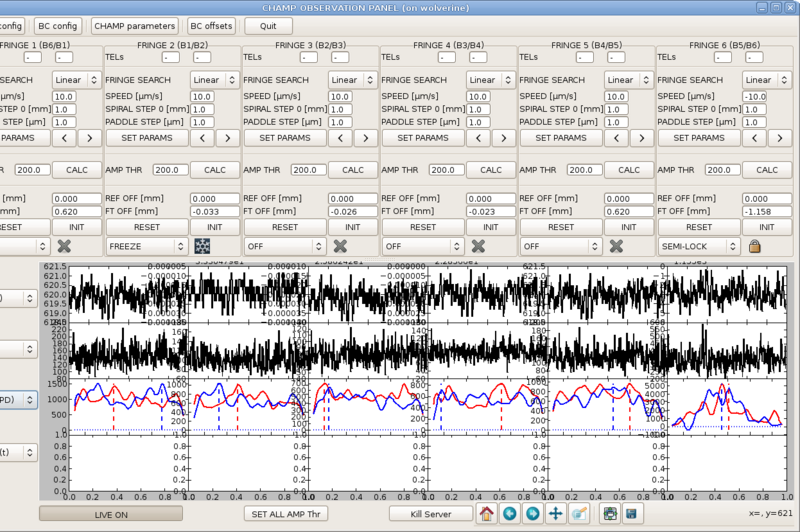Click left arrow button in Fringe 4
Image resolution: width=800 pixels, height=532 pixels.
[478, 138]
